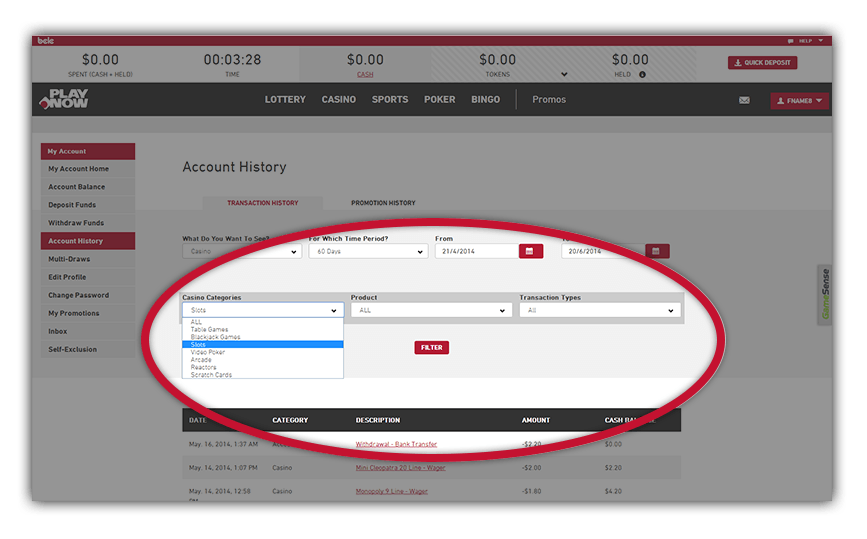Click the Date column header
The width and height of the screenshot is (867, 539).
pyautogui.click(x=197, y=421)
